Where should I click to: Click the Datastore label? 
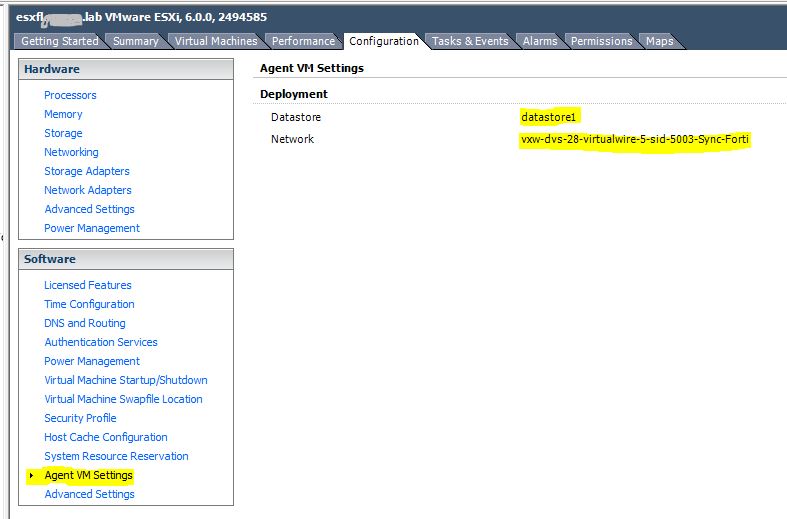[x=296, y=117]
